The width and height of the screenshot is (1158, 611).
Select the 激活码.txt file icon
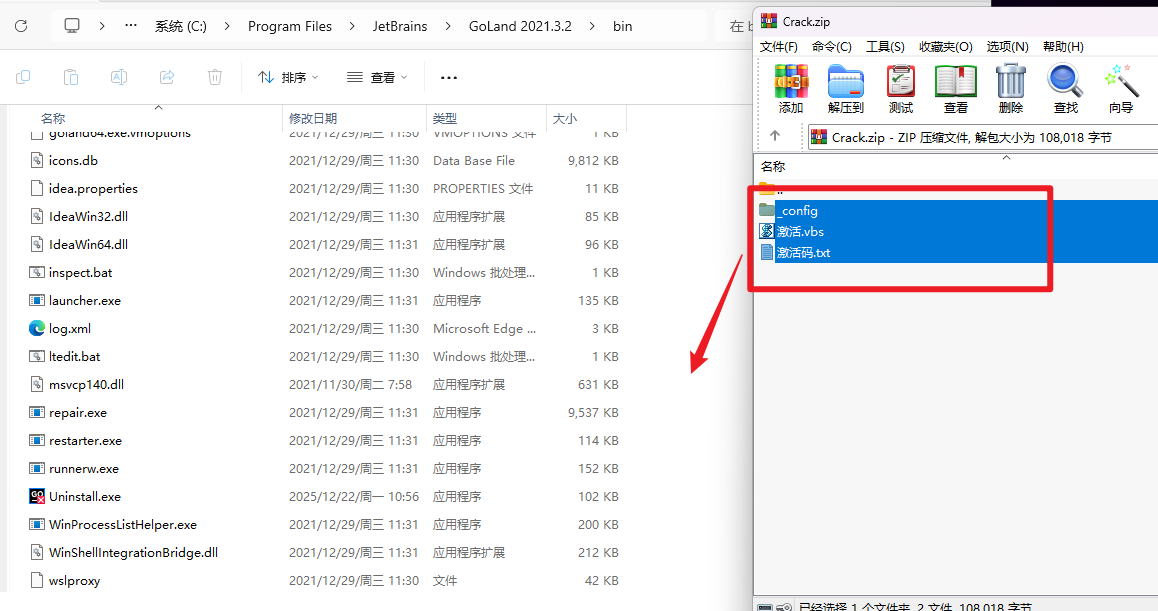pyautogui.click(x=767, y=253)
